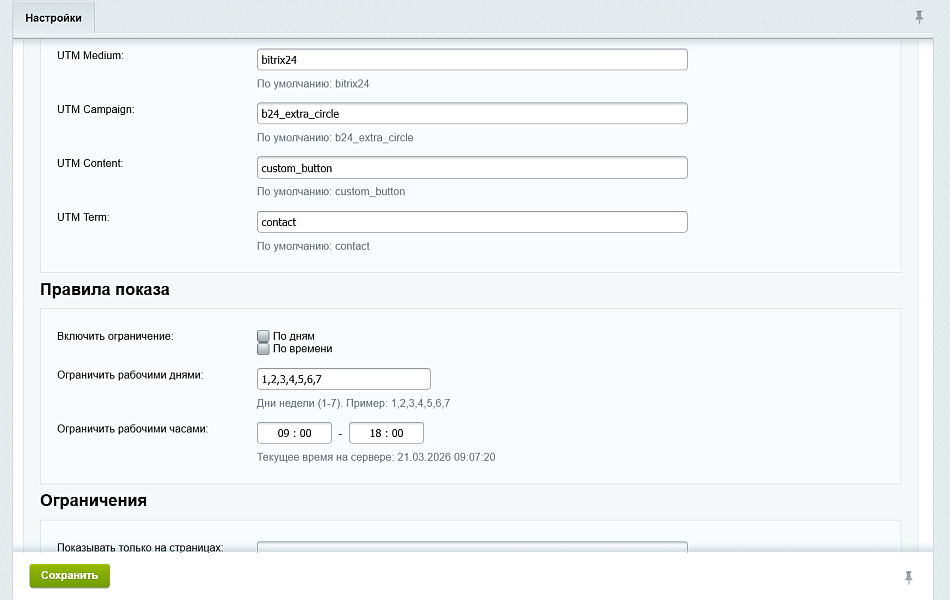Focus the UTM Medium input field
The width and height of the screenshot is (950, 600).
click(472, 60)
